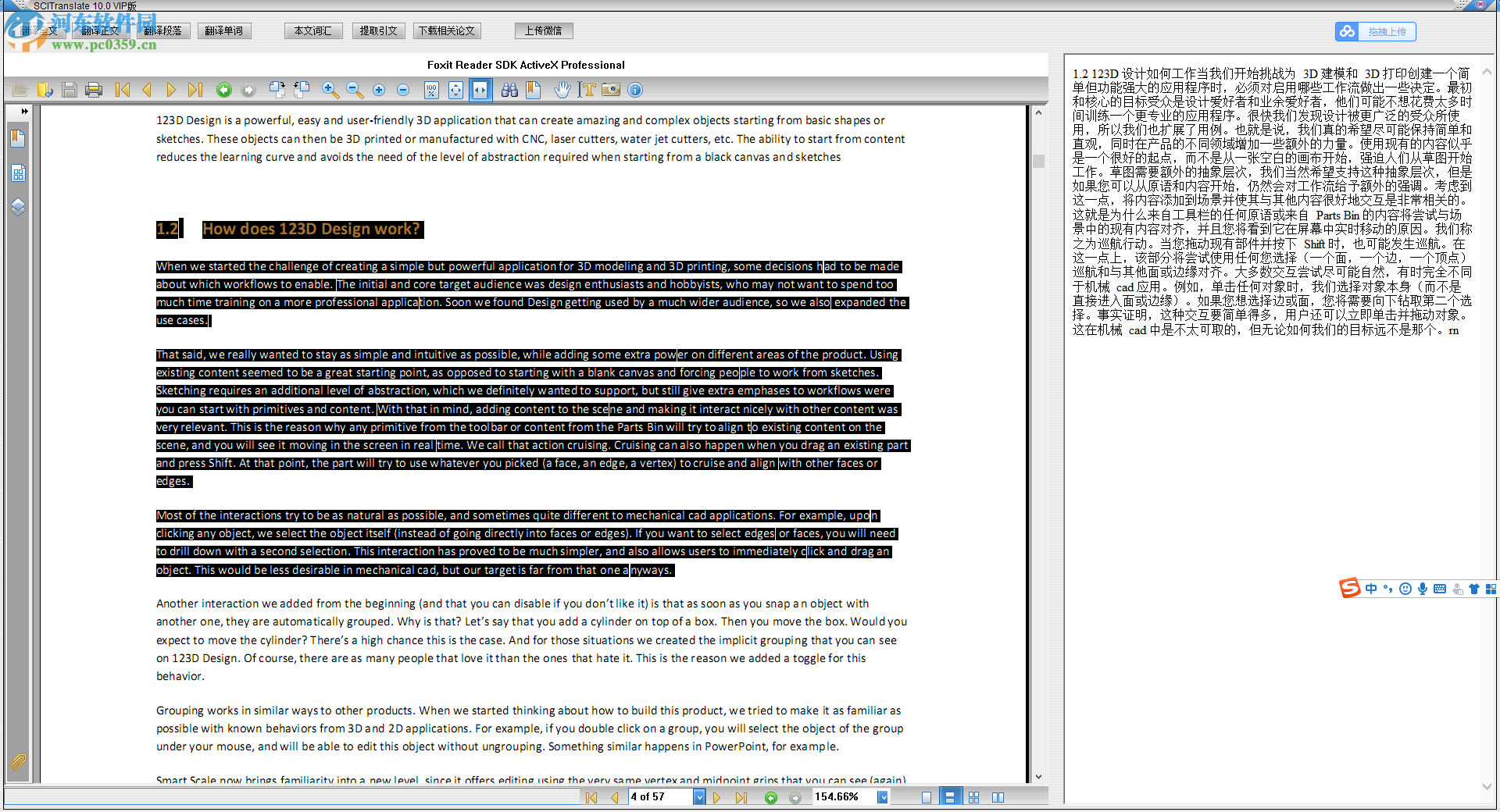Jump to last page in the top toolbar
Screen dimensions: 1500x812
click(195, 91)
